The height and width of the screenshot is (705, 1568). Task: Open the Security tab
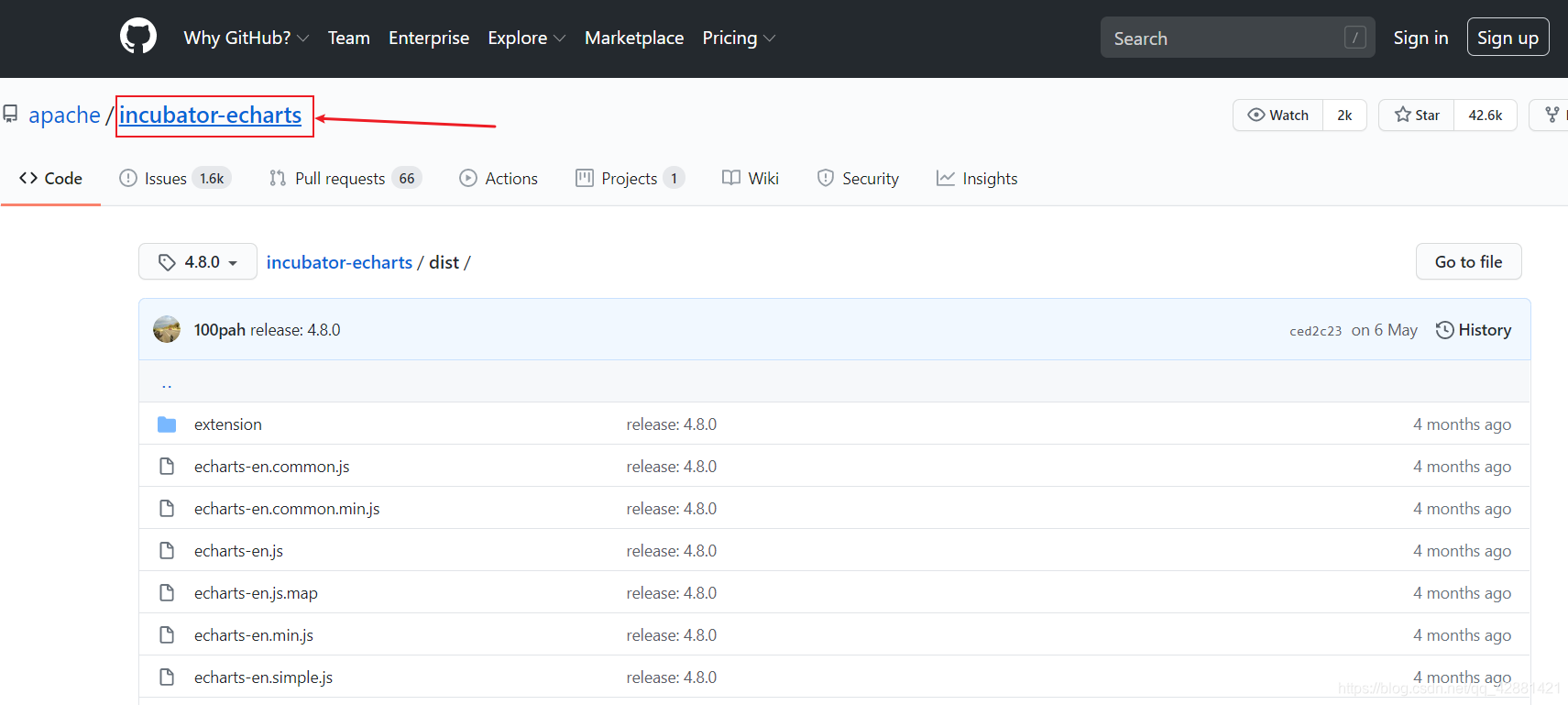(858, 178)
